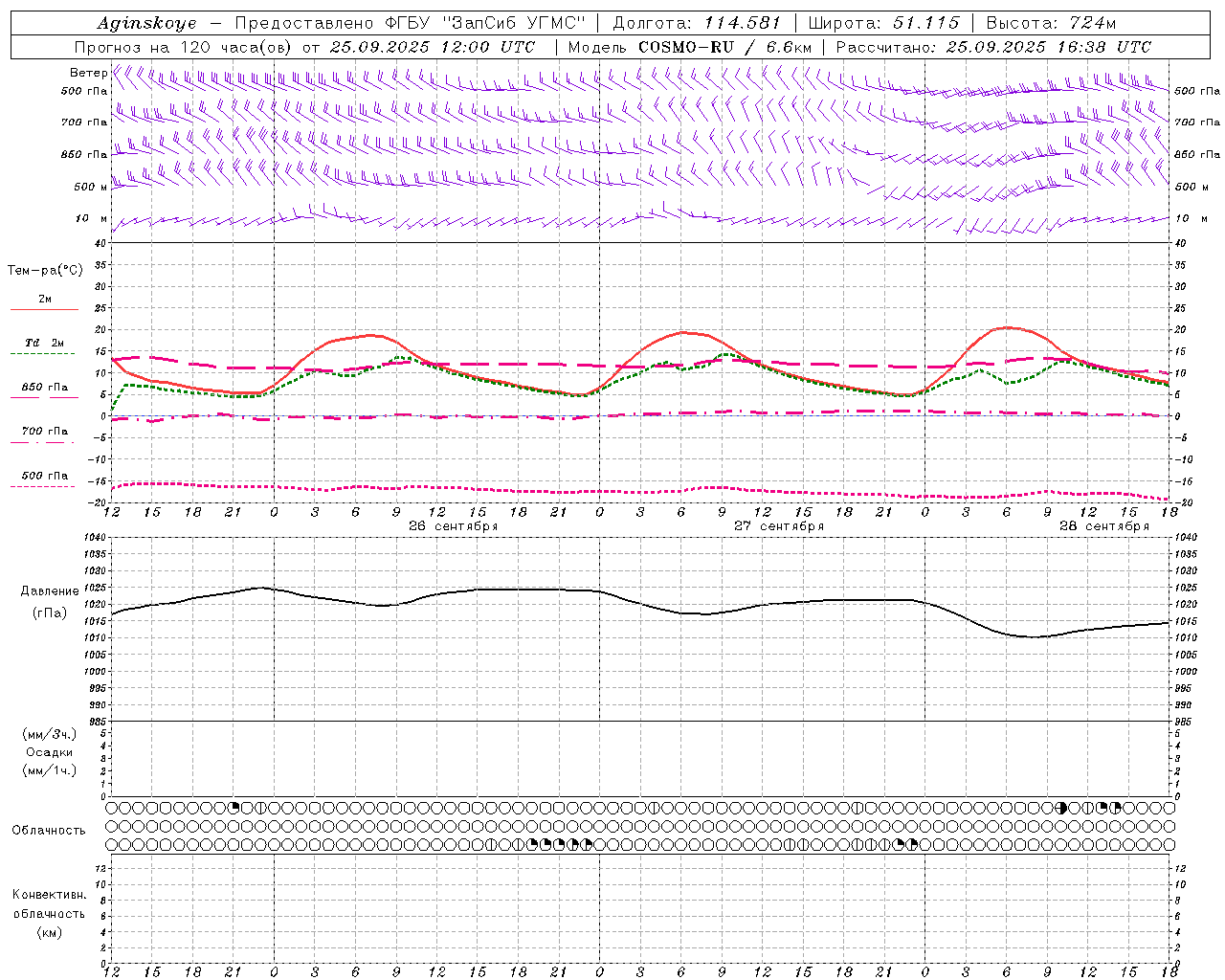Click the (км) unit under convective cloudiness

[x=49, y=932]
